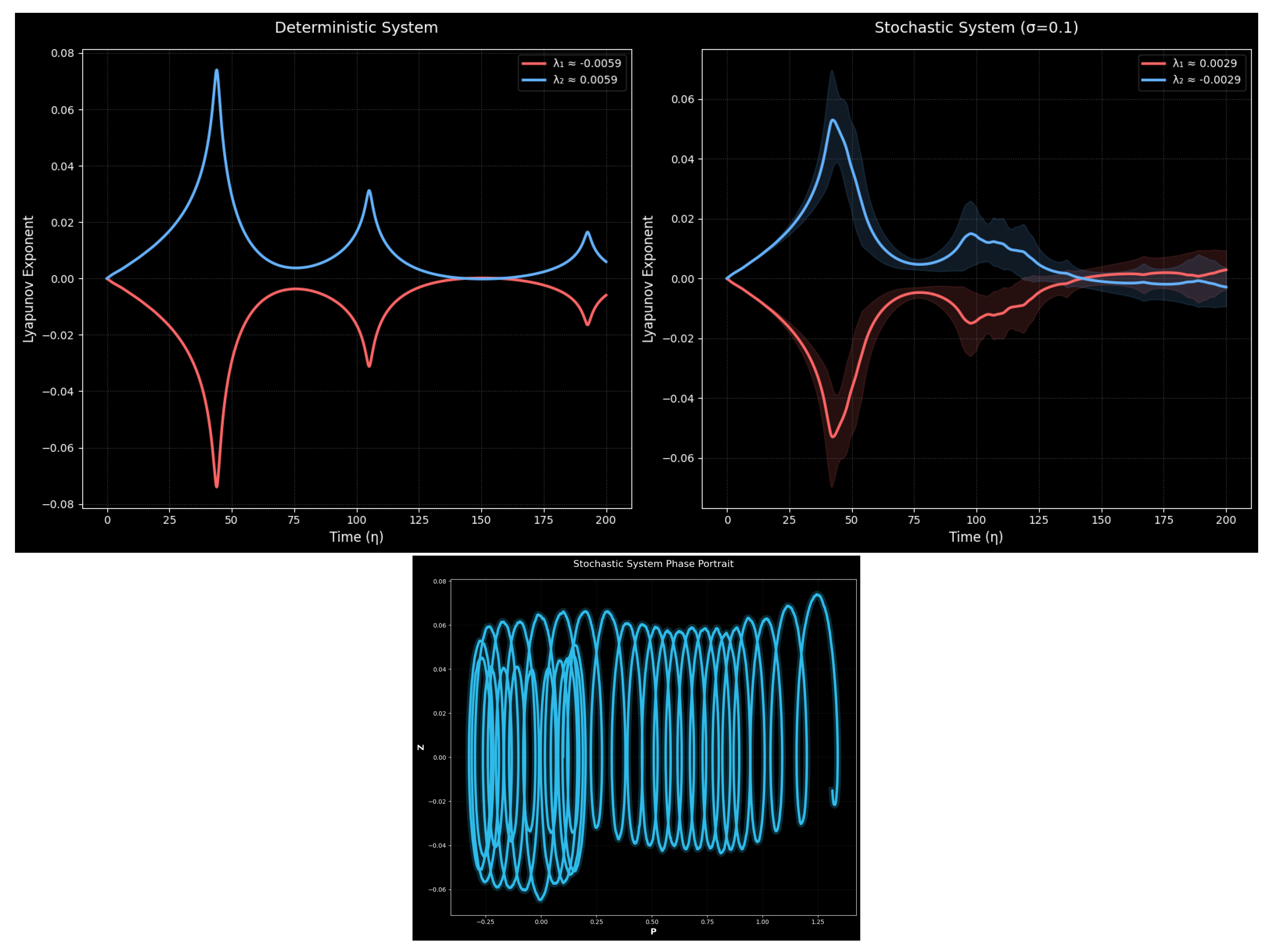Click the 'Stochastic System (σ=0.1)' title
The image size is (1271, 952).
click(976, 27)
